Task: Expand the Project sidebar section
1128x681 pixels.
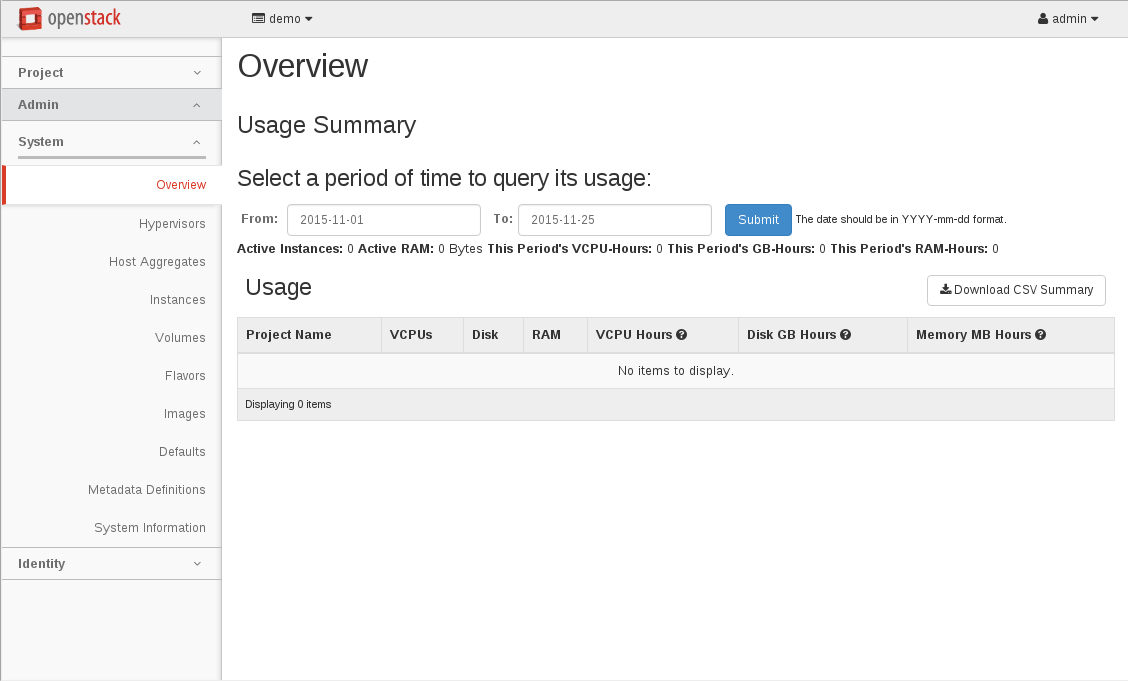Action: point(110,73)
